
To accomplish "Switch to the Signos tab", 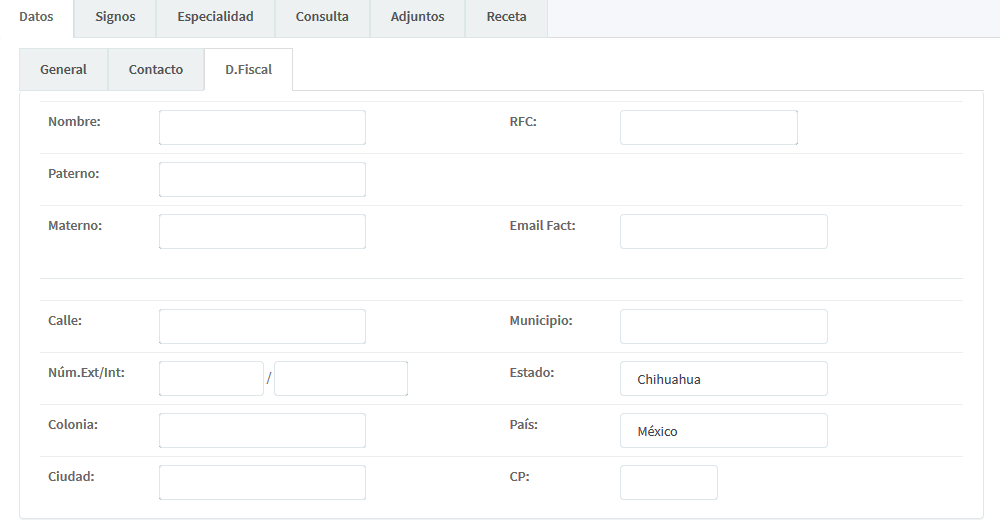I will coord(115,17).
